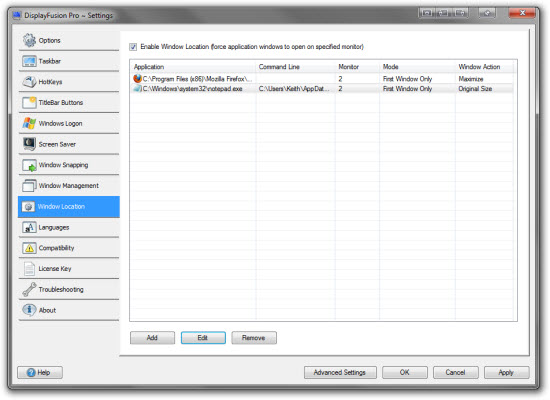Click the About info icon
The image size is (550, 400).
29,310
